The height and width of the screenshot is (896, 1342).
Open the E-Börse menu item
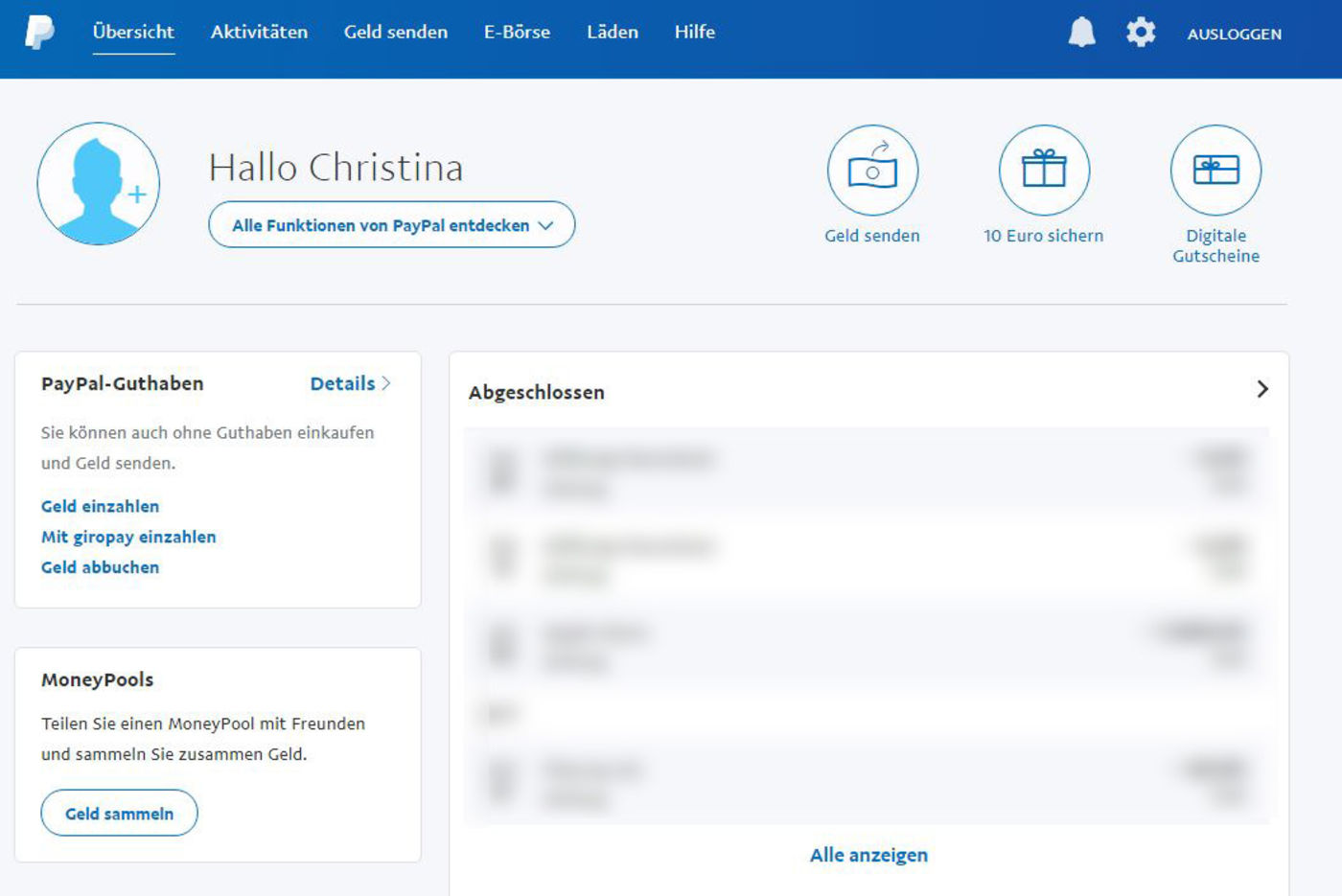(517, 32)
